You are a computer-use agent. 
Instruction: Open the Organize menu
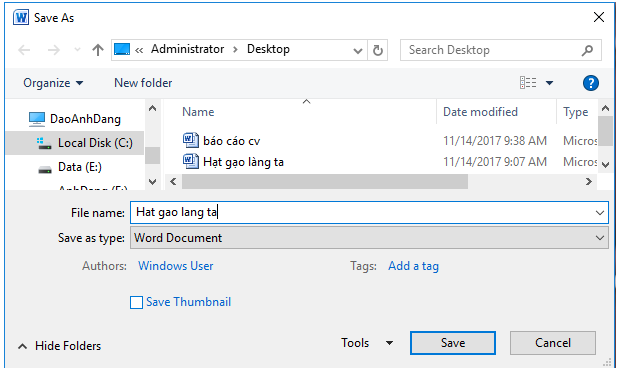coord(53,83)
